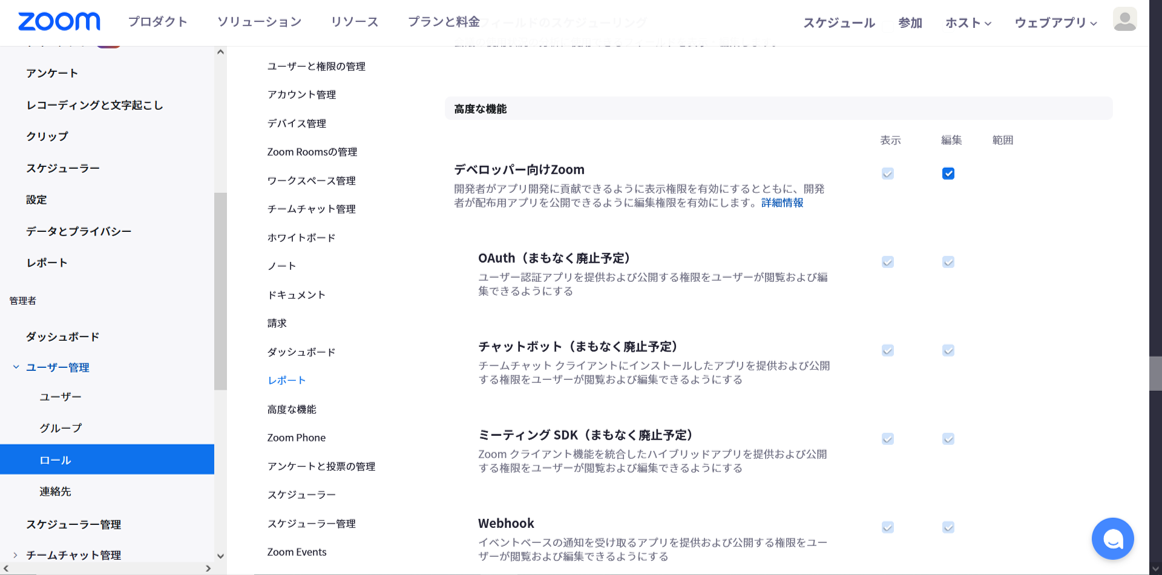This screenshot has width=1162, height=575.
Task: Click the Zoom logo
Action: (x=59, y=21)
